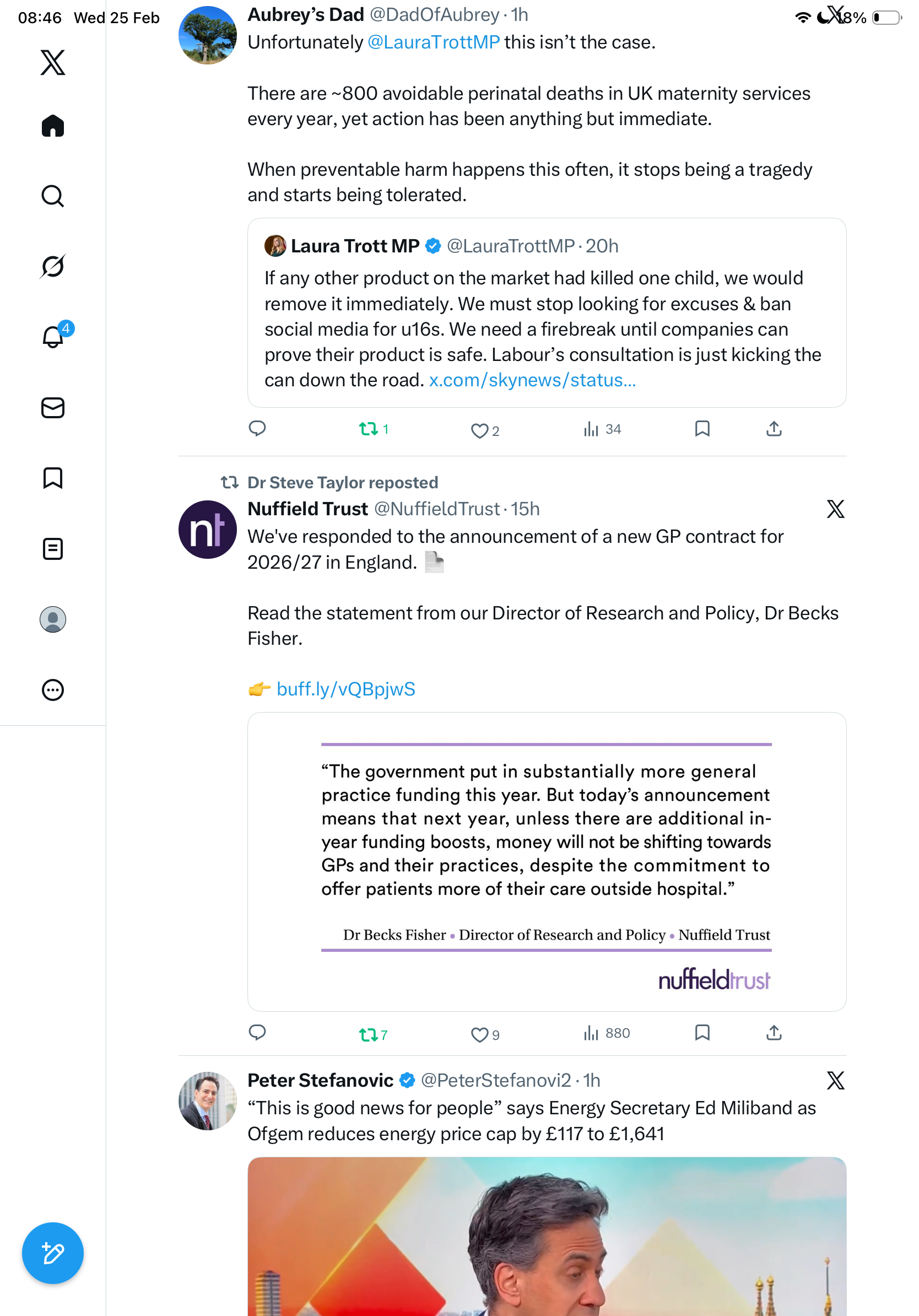
Task: Bookmark the Nuffield Trust post
Action: click(x=702, y=1033)
